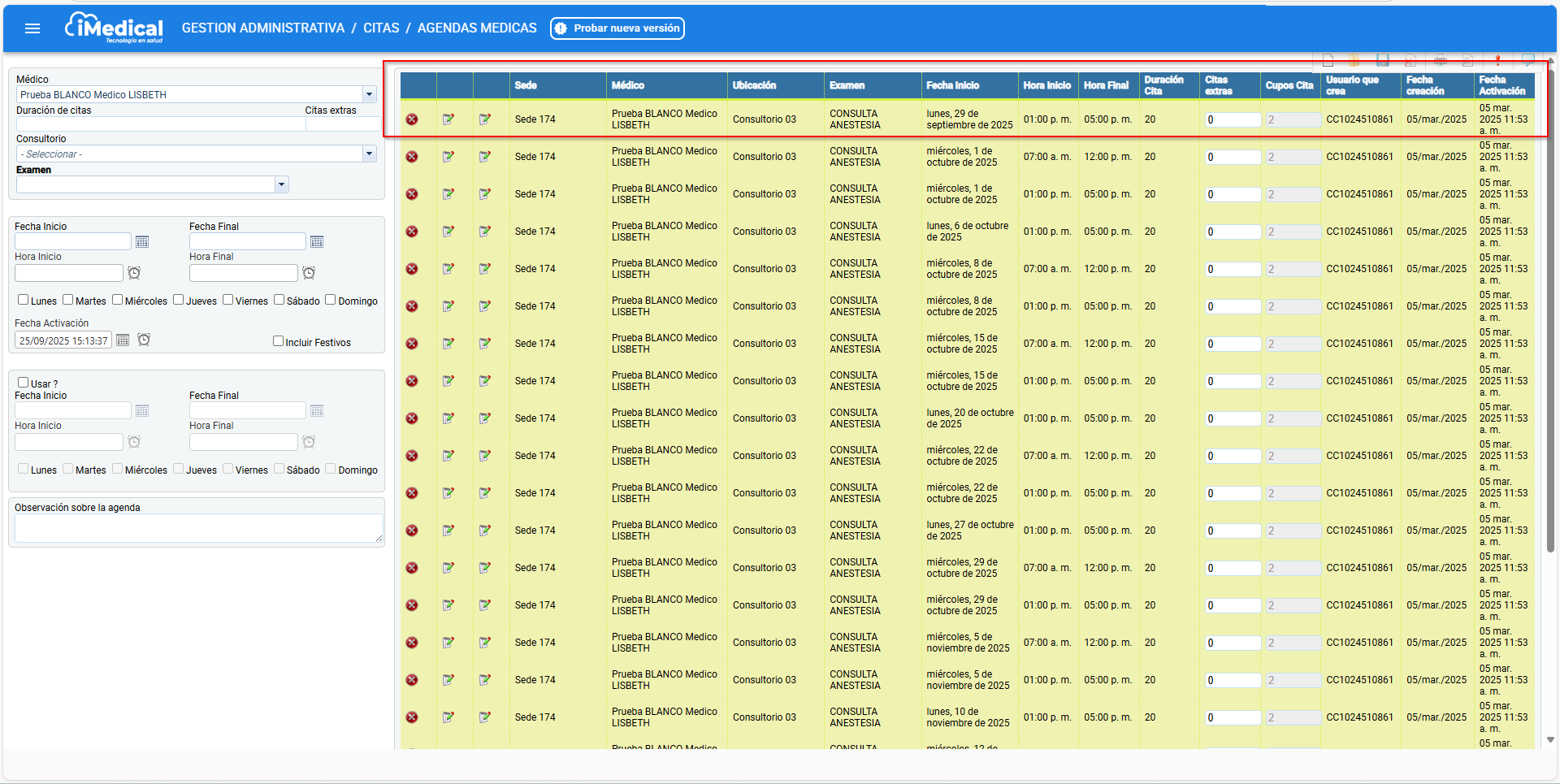
Task: Go to CITAS in the breadcrumb
Action: (x=381, y=28)
